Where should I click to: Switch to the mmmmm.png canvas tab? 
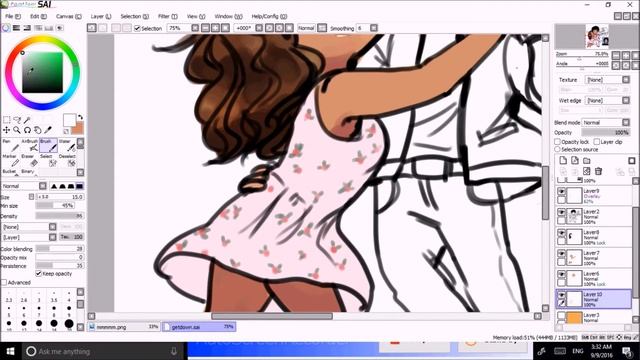click(x=124, y=327)
